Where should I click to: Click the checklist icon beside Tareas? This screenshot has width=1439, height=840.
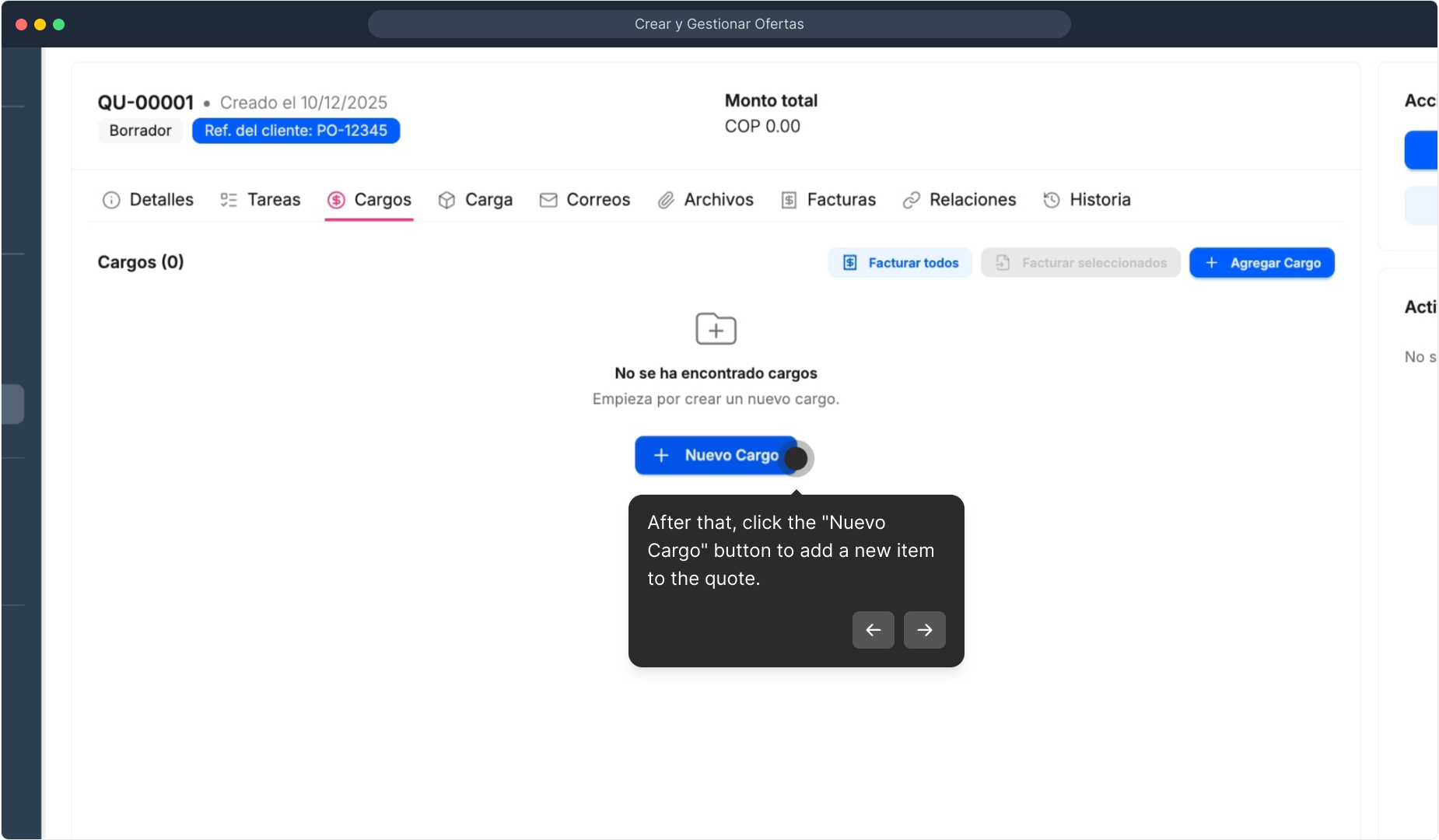click(x=229, y=201)
